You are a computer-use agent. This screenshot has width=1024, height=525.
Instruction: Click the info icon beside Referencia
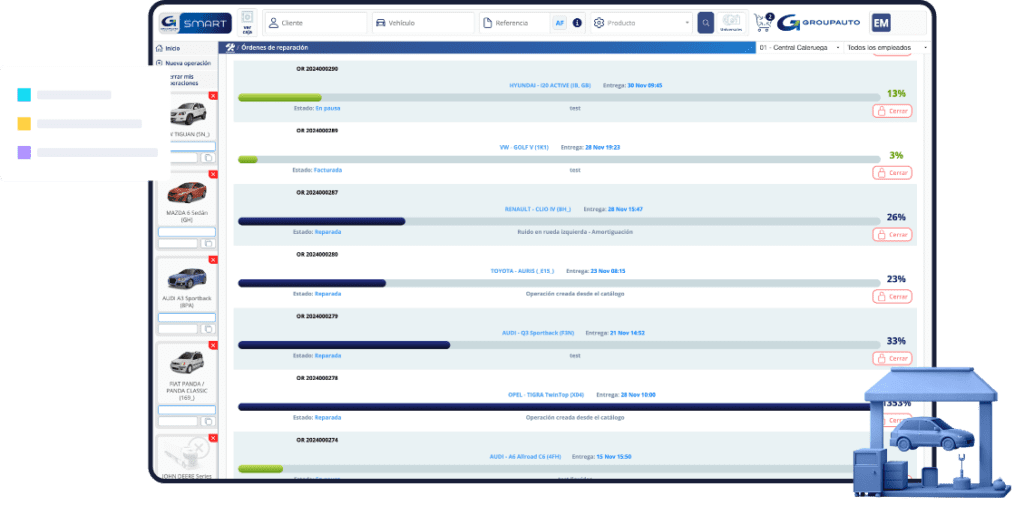click(x=577, y=23)
